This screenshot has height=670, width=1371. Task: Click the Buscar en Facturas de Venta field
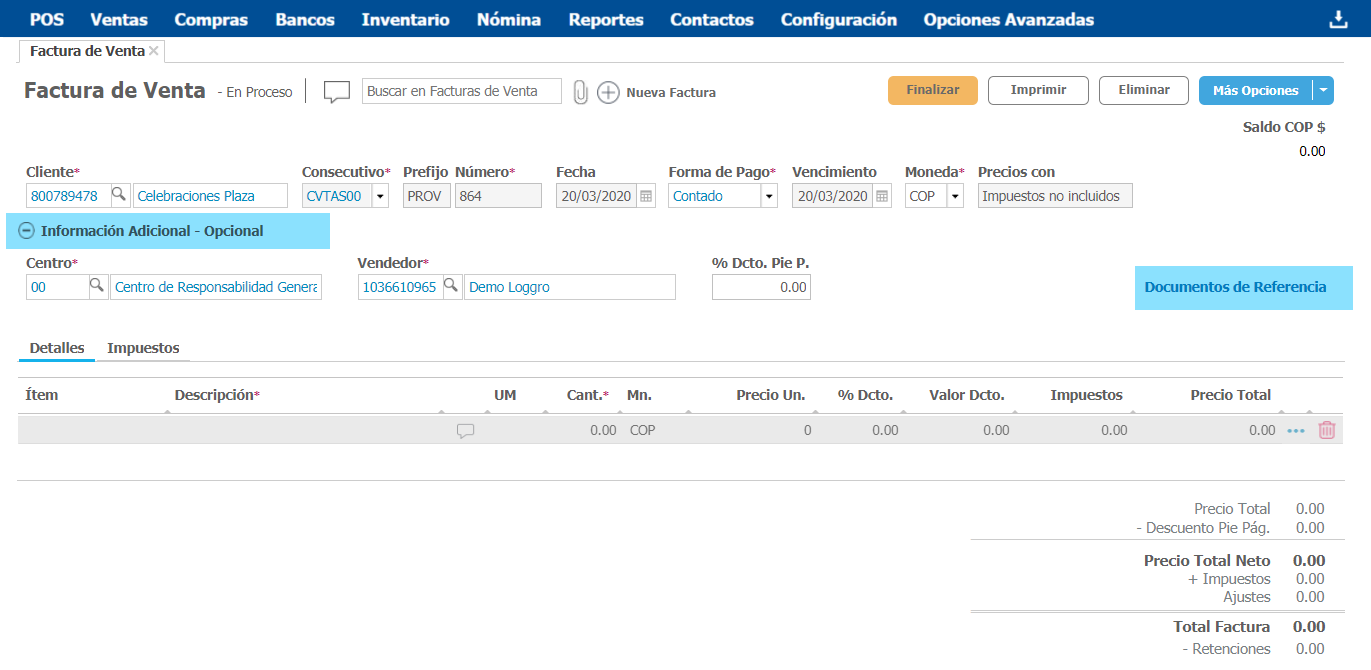[461, 91]
